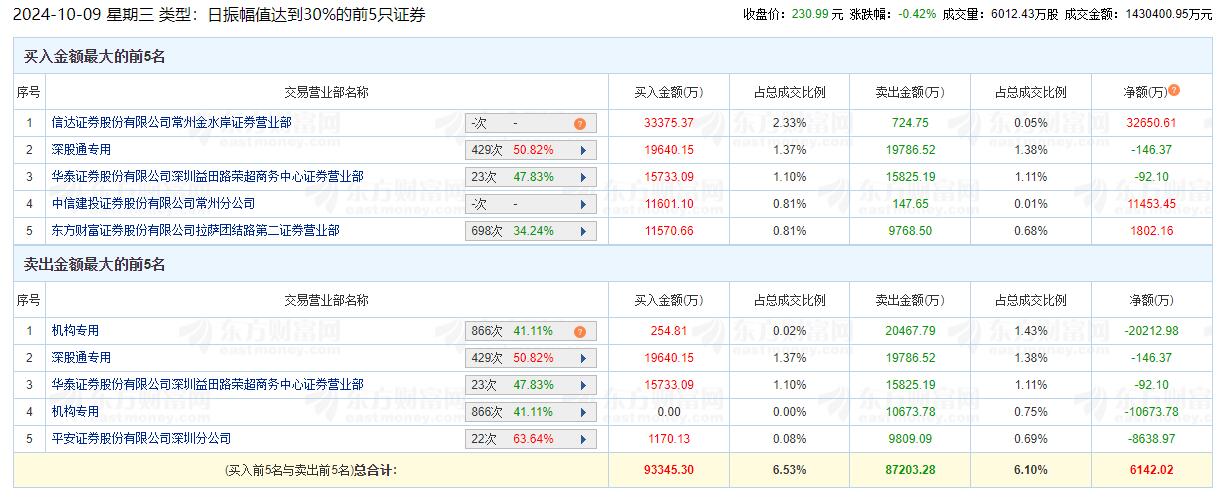Open the 华泰证券 link in the buy table
Screen dimensions: 1222x498
(x=207, y=177)
